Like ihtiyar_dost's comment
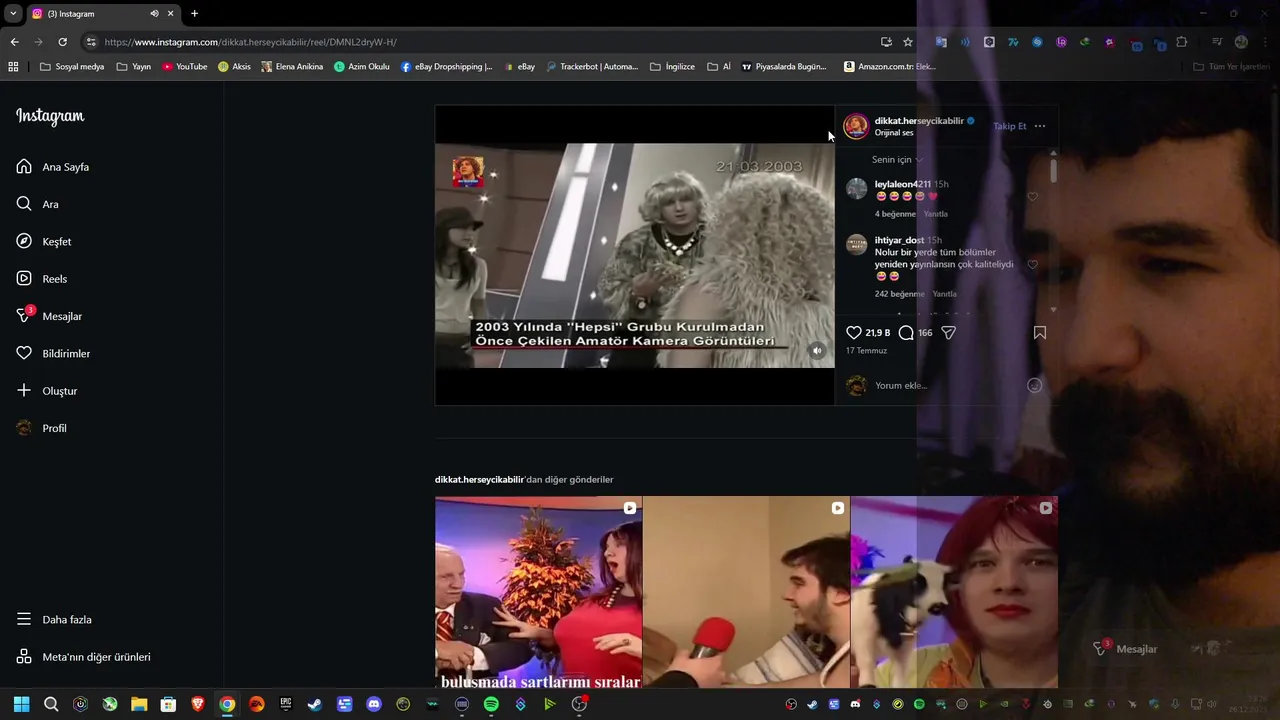1280x720 pixels. click(x=1033, y=265)
